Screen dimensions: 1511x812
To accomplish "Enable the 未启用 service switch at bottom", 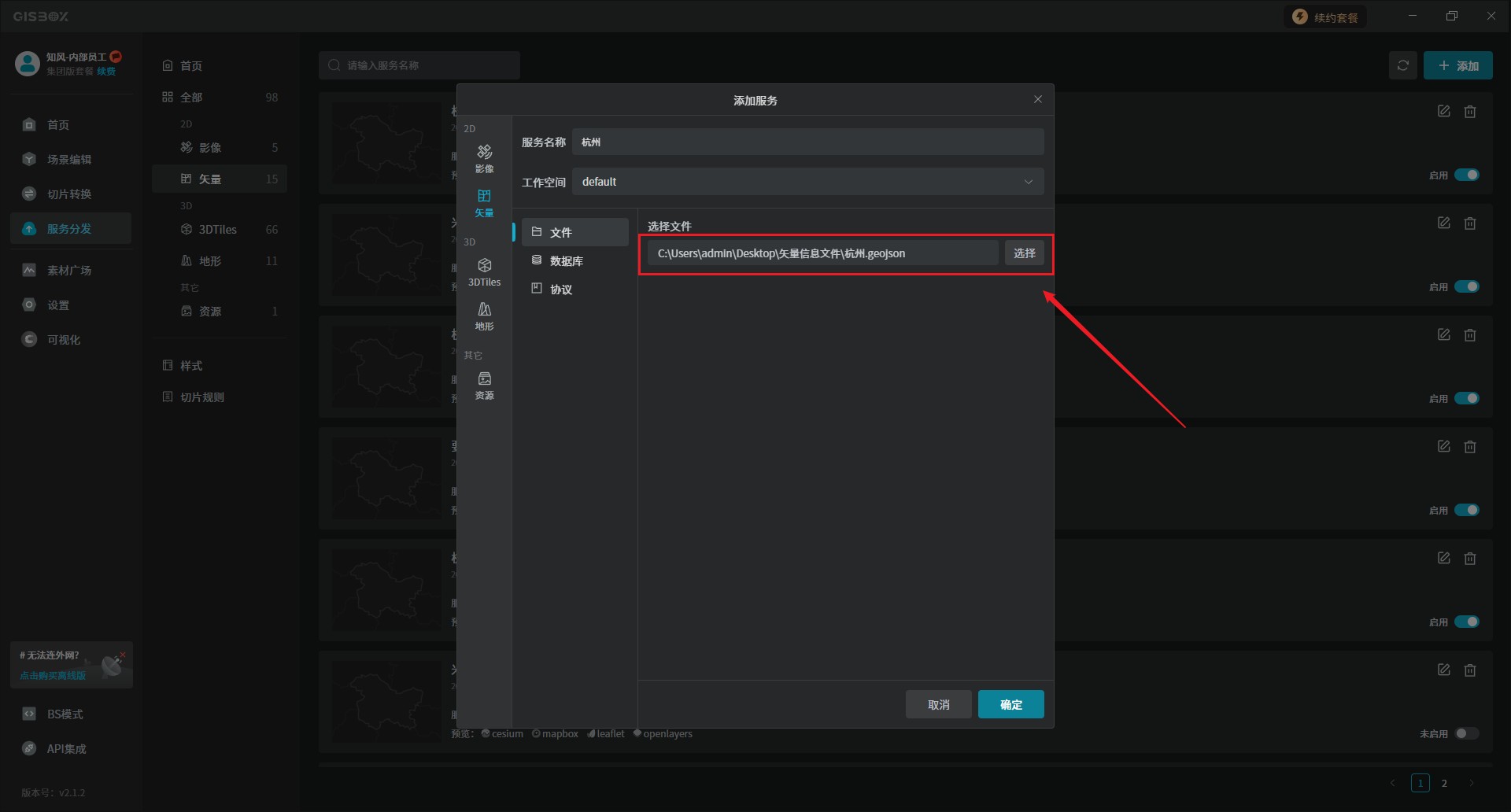I will click(1466, 733).
